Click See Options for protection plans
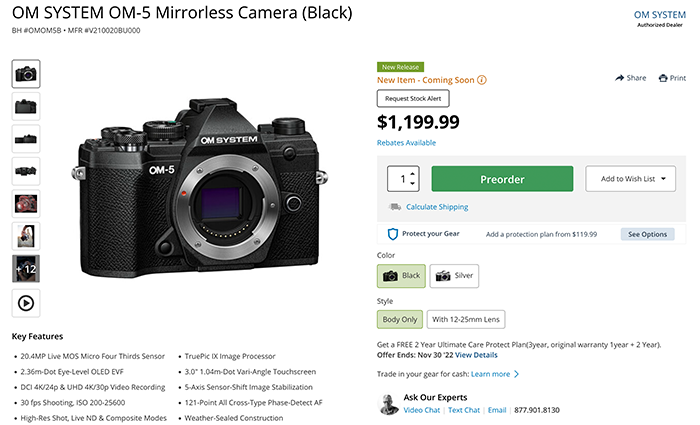The image size is (700, 425). click(x=646, y=234)
